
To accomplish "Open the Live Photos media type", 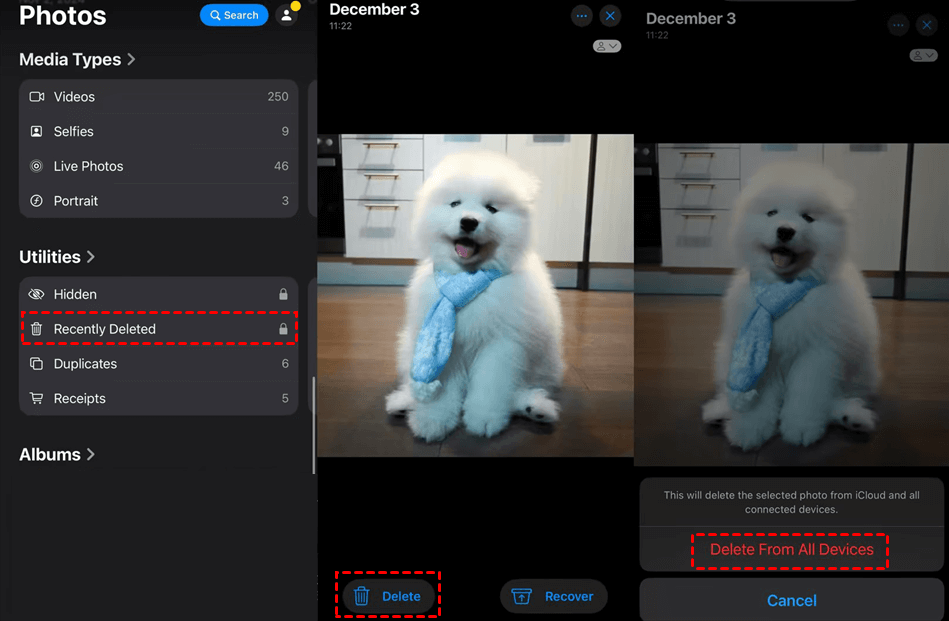I will click(159, 166).
